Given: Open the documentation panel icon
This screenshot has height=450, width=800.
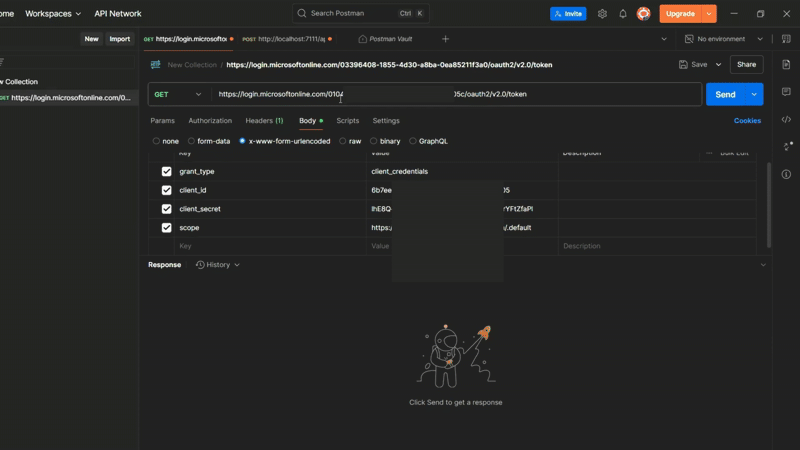Looking at the screenshot, I should coord(786,65).
